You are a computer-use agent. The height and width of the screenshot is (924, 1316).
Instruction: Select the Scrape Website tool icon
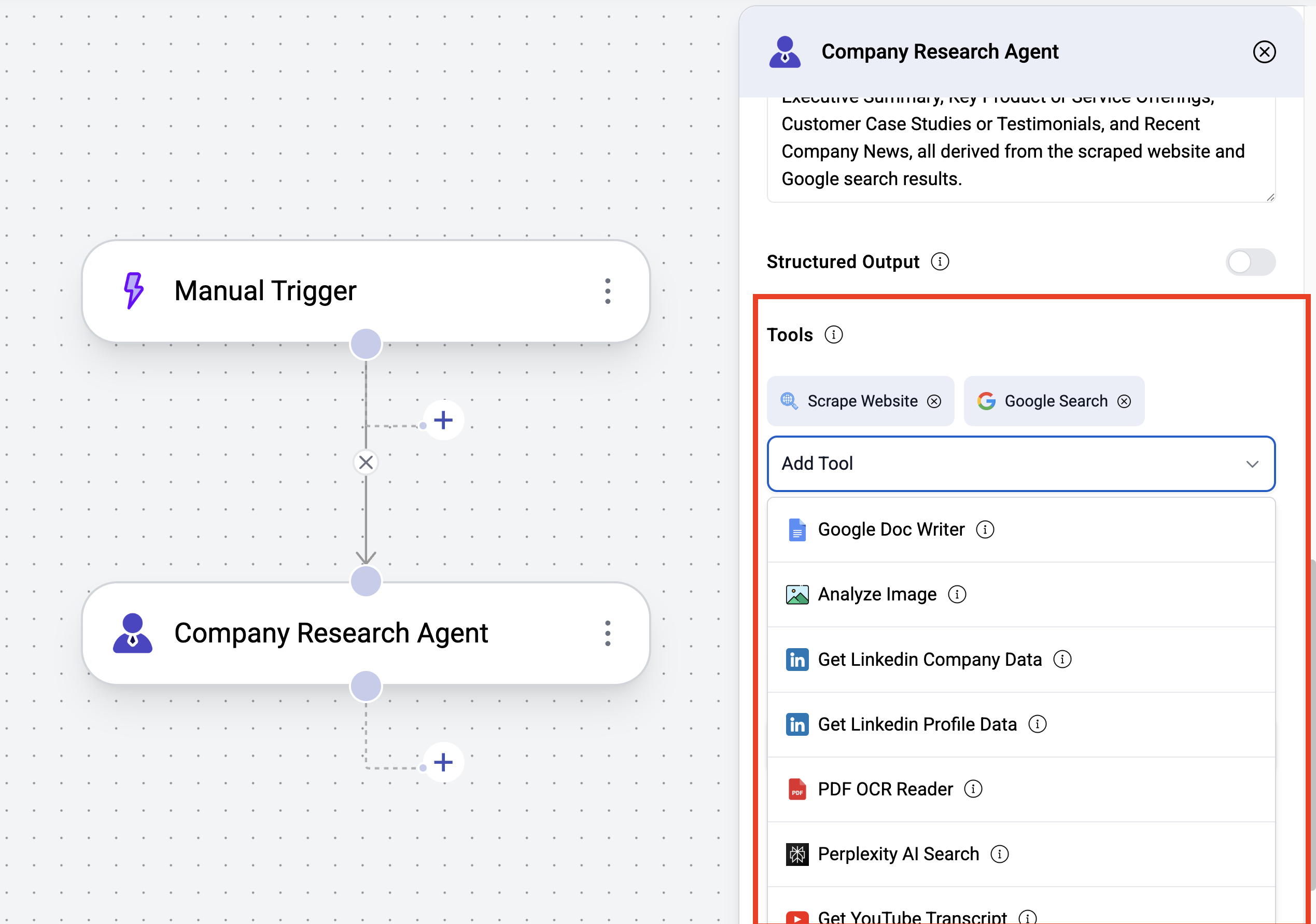[x=789, y=401]
